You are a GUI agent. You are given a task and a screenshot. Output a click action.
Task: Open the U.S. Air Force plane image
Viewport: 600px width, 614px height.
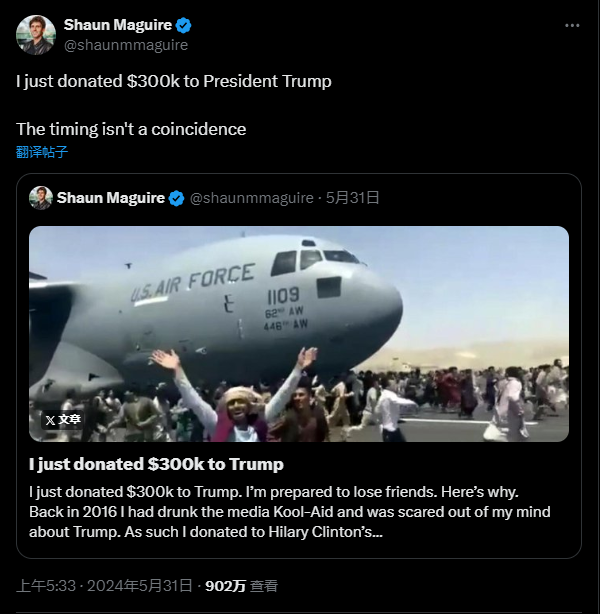click(x=298, y=333)
